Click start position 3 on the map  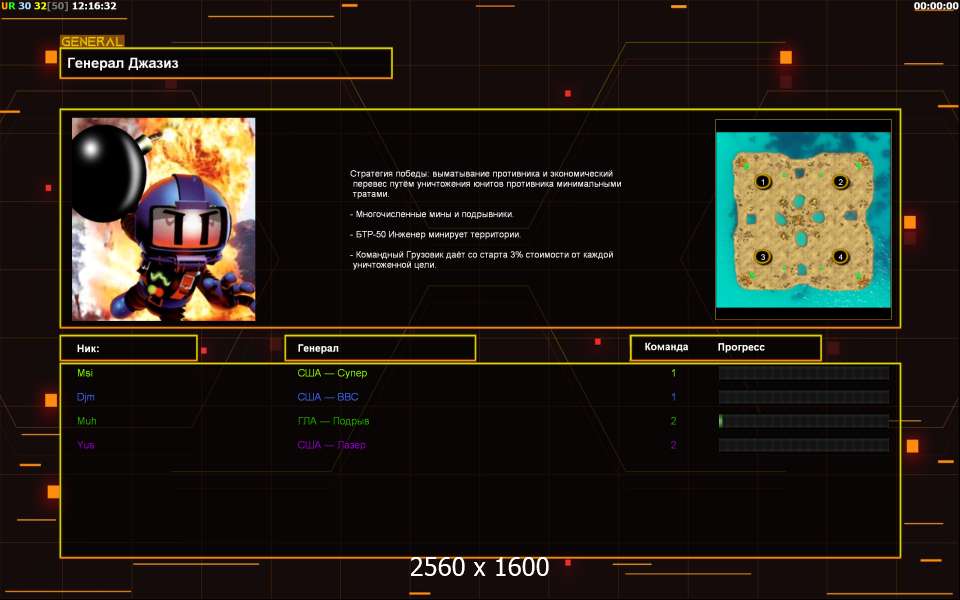point(762,257)
